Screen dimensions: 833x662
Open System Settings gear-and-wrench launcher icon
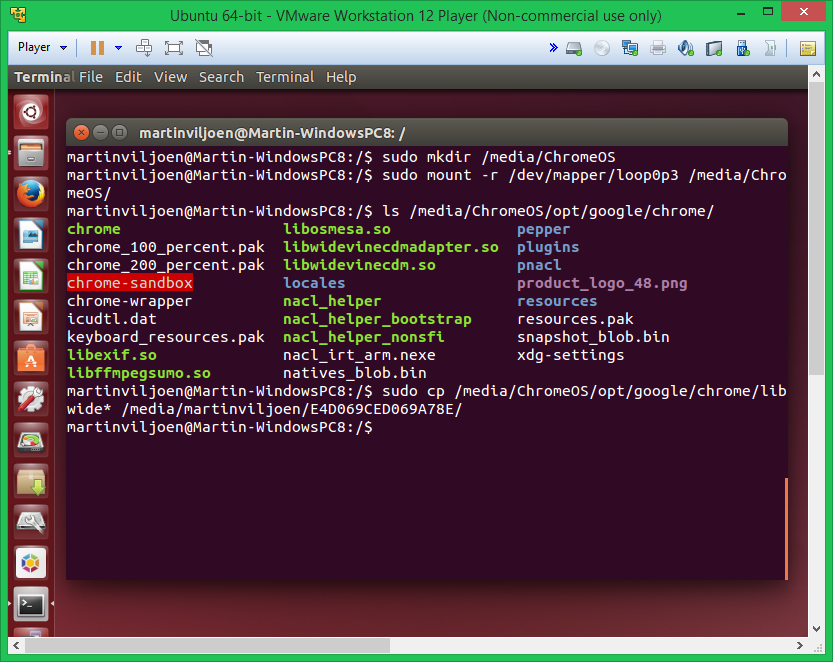[31, 399]
